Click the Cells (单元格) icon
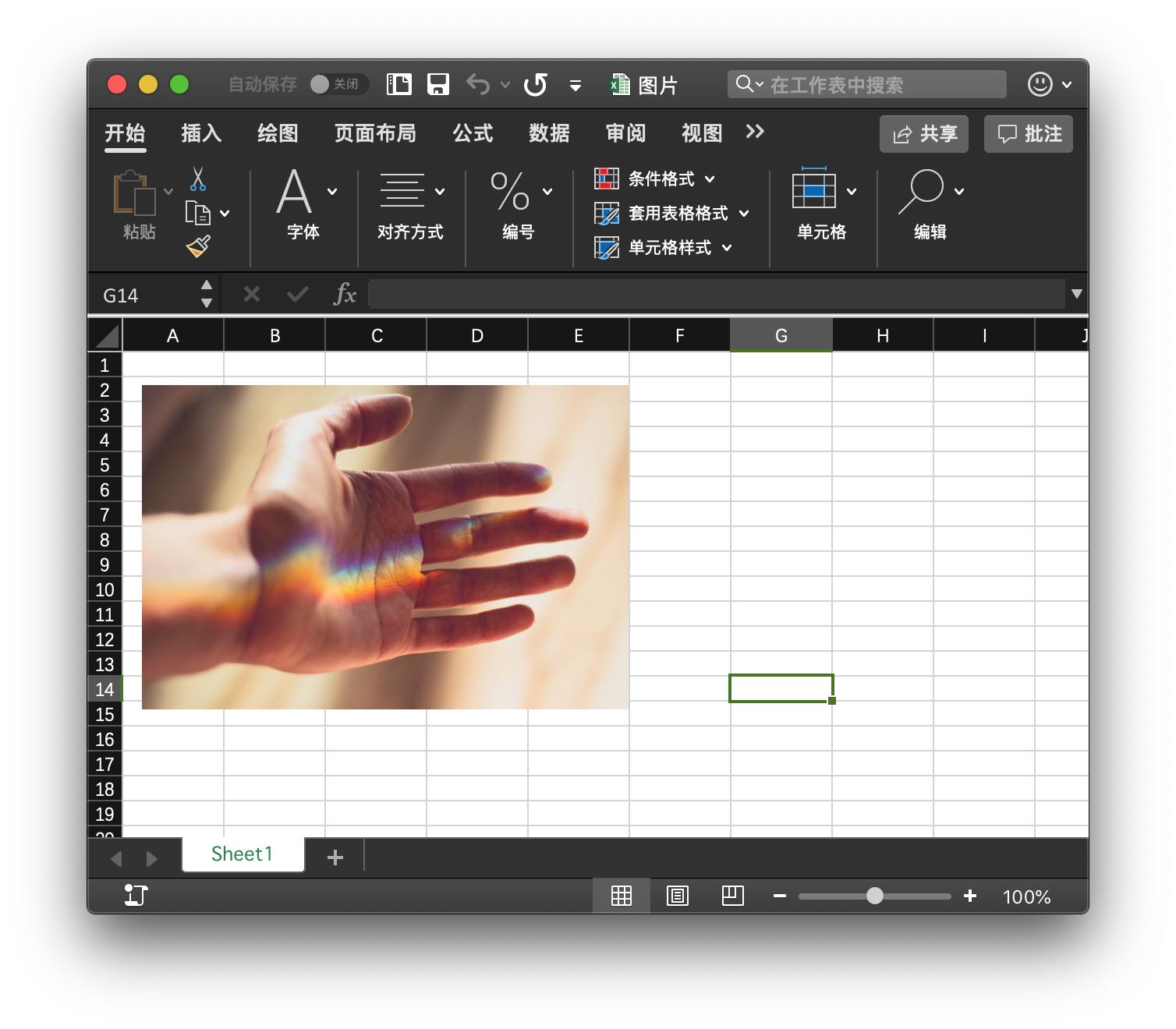 [813, 188]
